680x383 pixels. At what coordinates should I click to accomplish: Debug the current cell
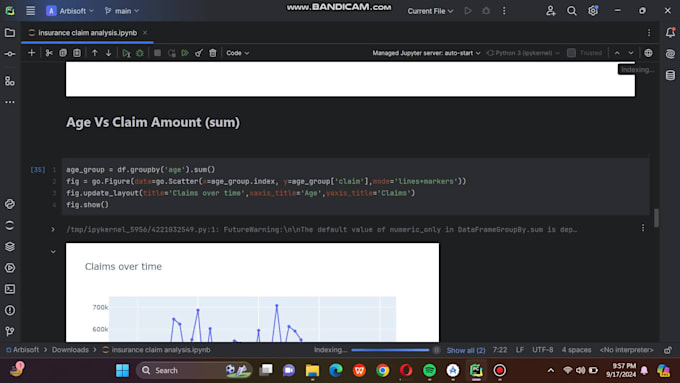coord(140,53)
